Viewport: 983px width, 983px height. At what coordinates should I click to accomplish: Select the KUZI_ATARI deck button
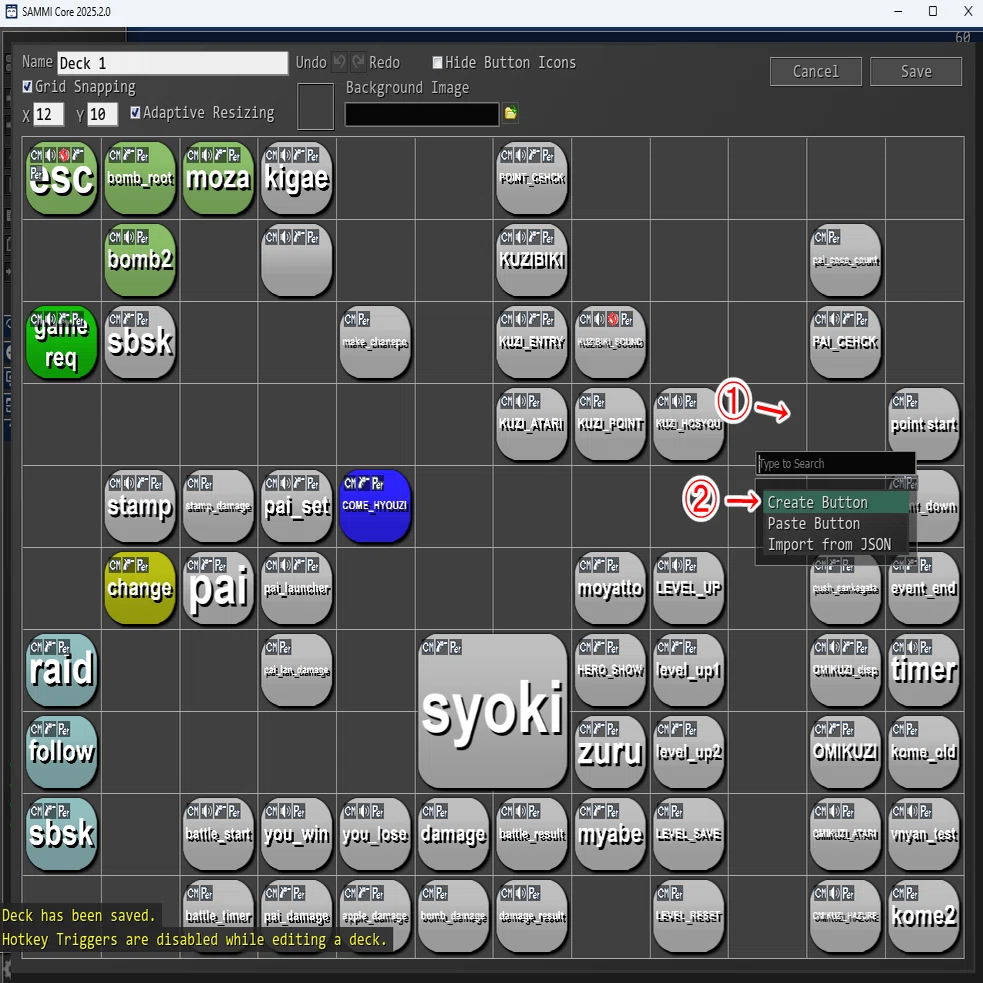(x=532, y=424)
